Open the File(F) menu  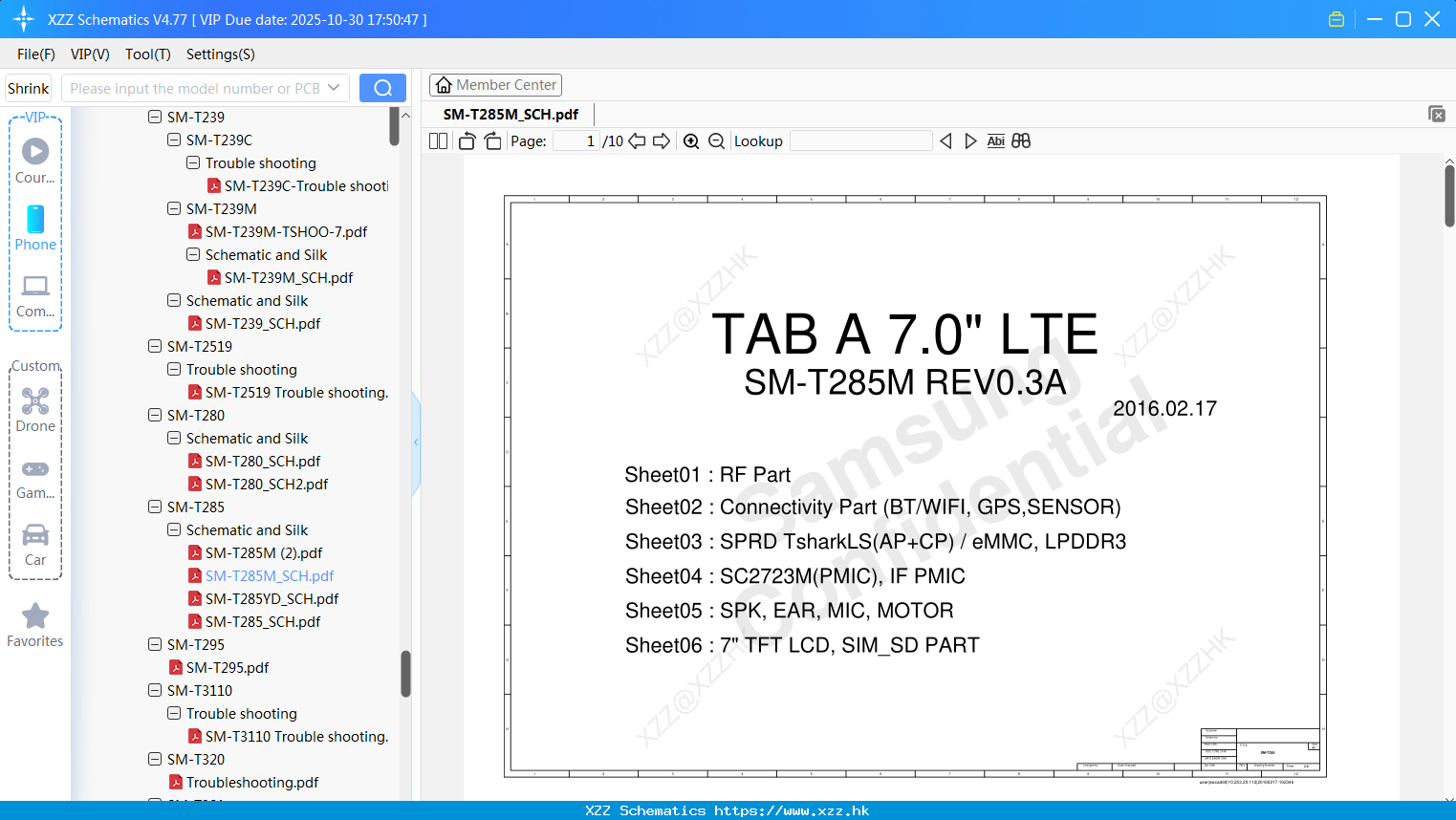(36, 54)
